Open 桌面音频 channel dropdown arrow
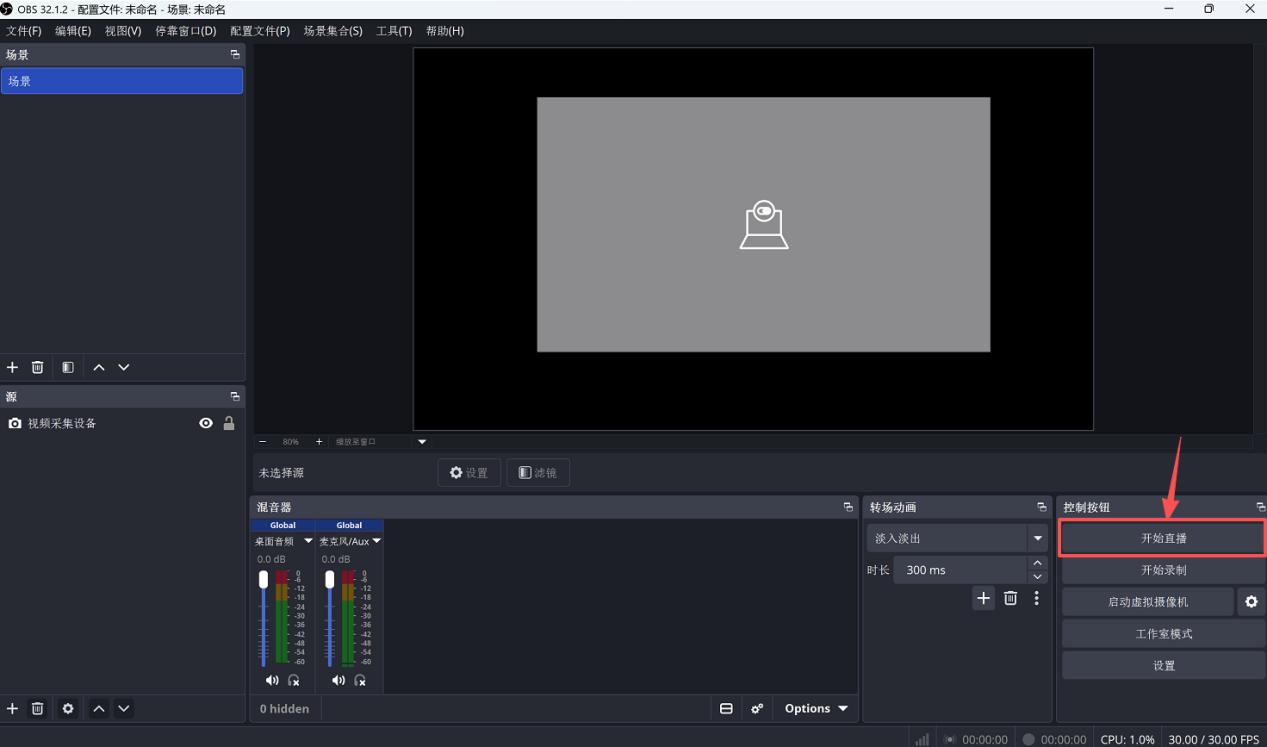 [308, 541]
